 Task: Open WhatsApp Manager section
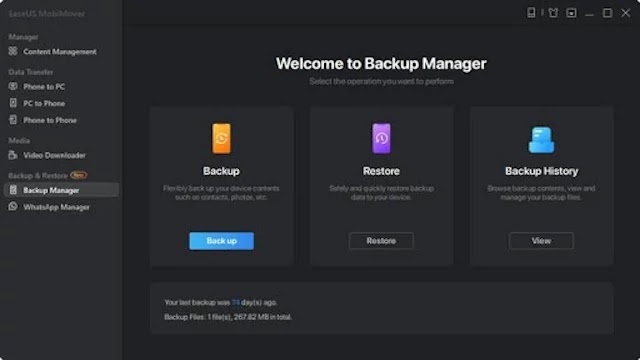56,207
